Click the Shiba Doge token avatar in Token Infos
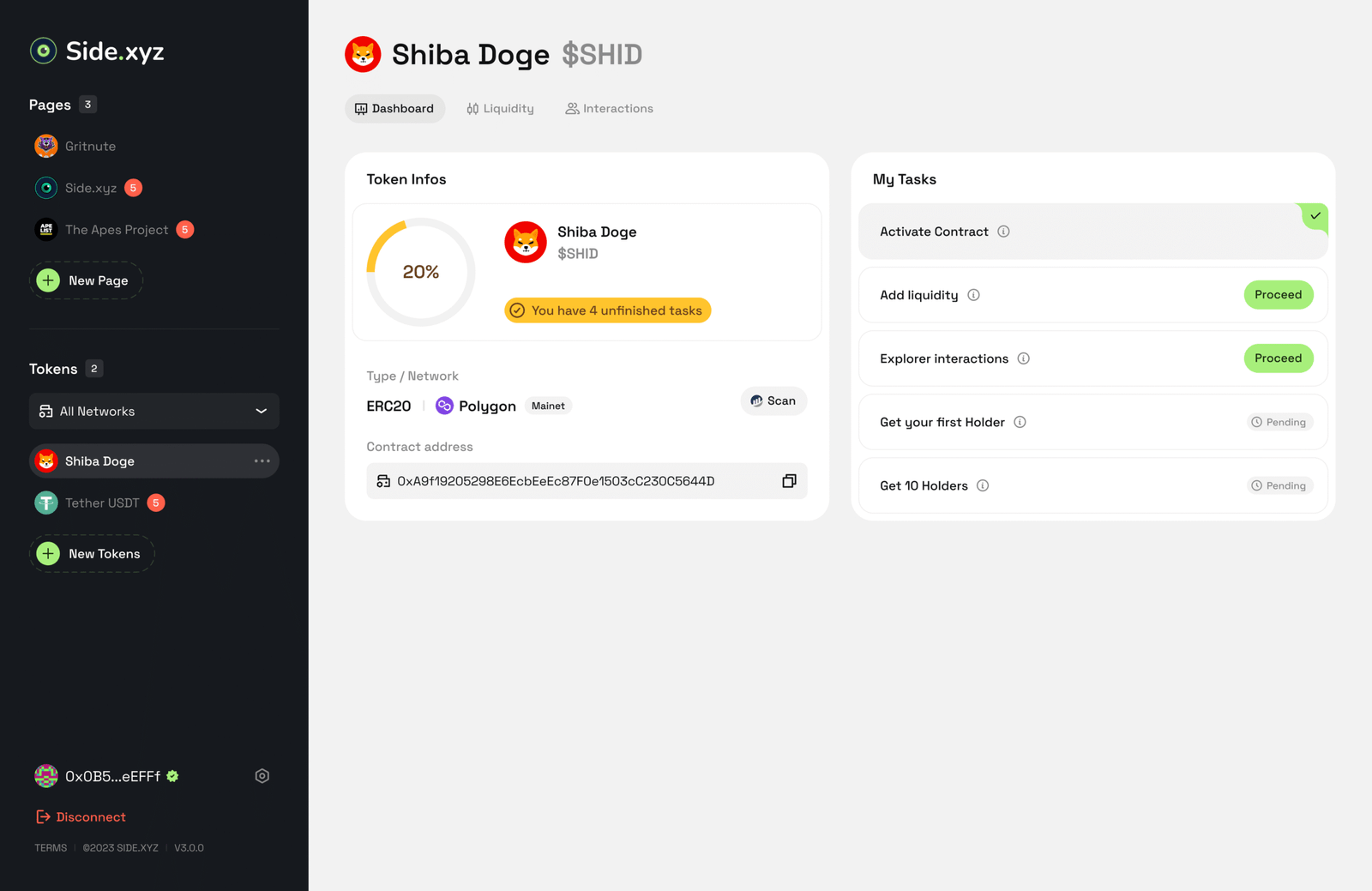The height and width of the screenshot is (891, 1372). (526, 243)
